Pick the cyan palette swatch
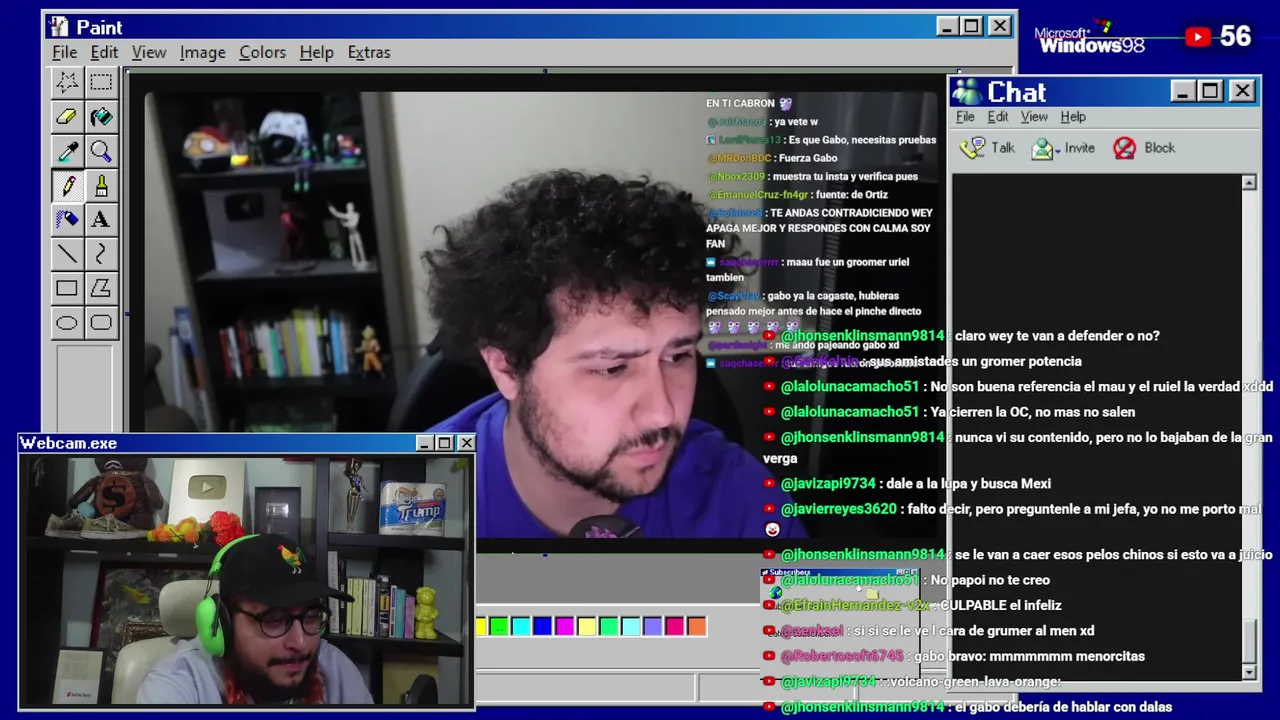The width and height of the screenshot is (1280, 720). tap(520, 627)
